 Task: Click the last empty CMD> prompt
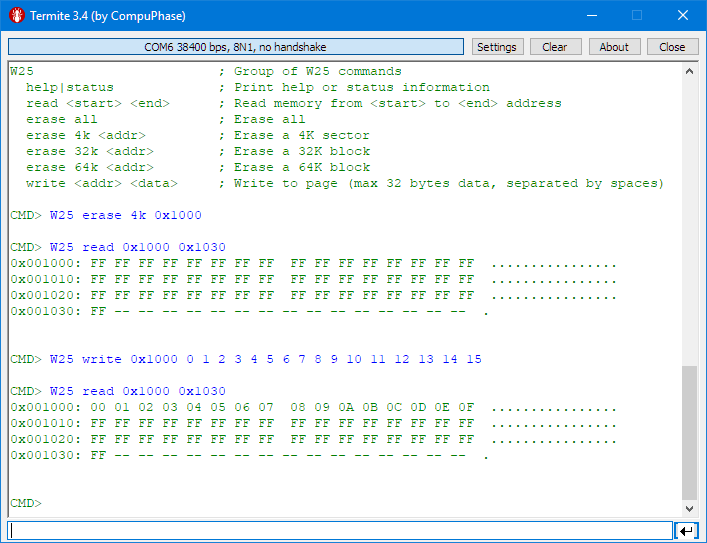point(26,503)
